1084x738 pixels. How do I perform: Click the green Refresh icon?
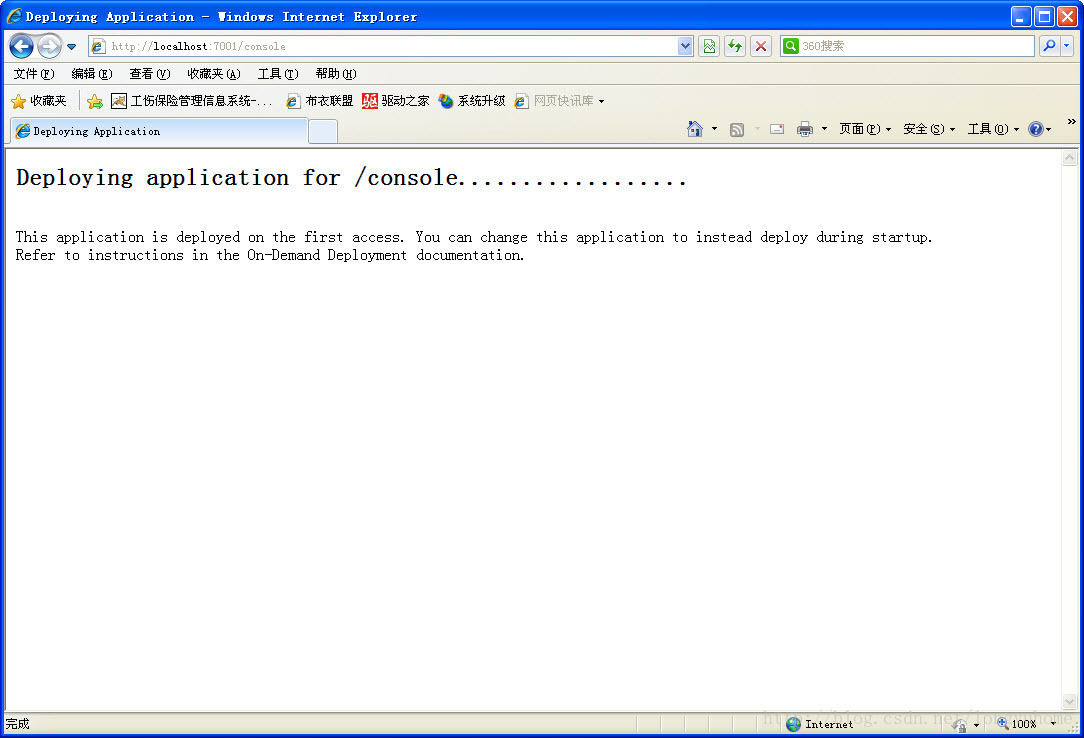(x=735, y=46)
